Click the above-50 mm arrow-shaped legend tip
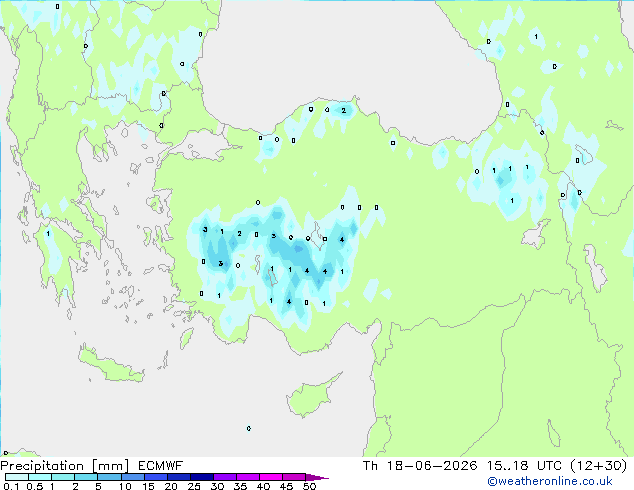 (317, 477)
